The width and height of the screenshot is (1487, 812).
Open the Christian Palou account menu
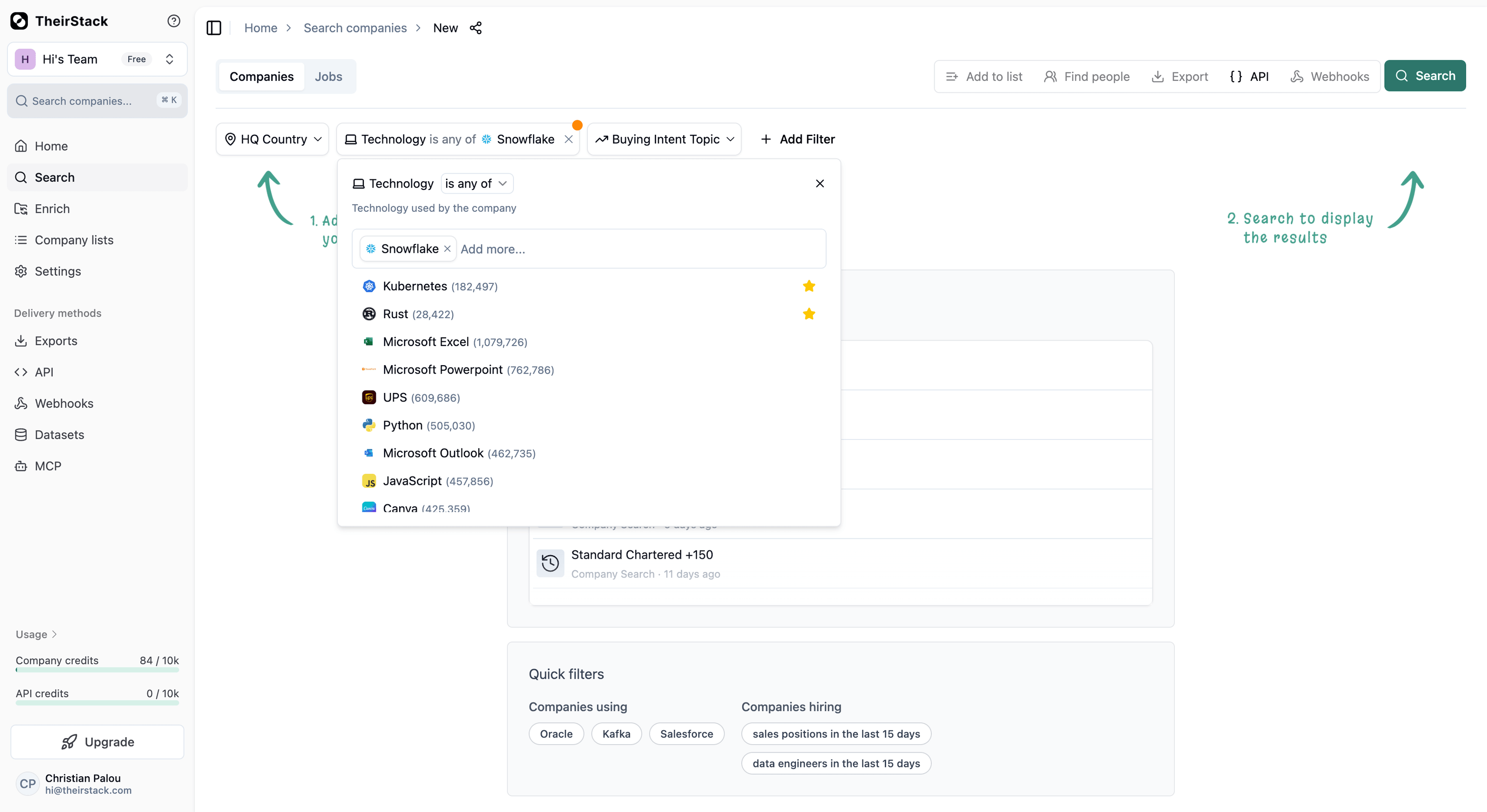point(97,784)
